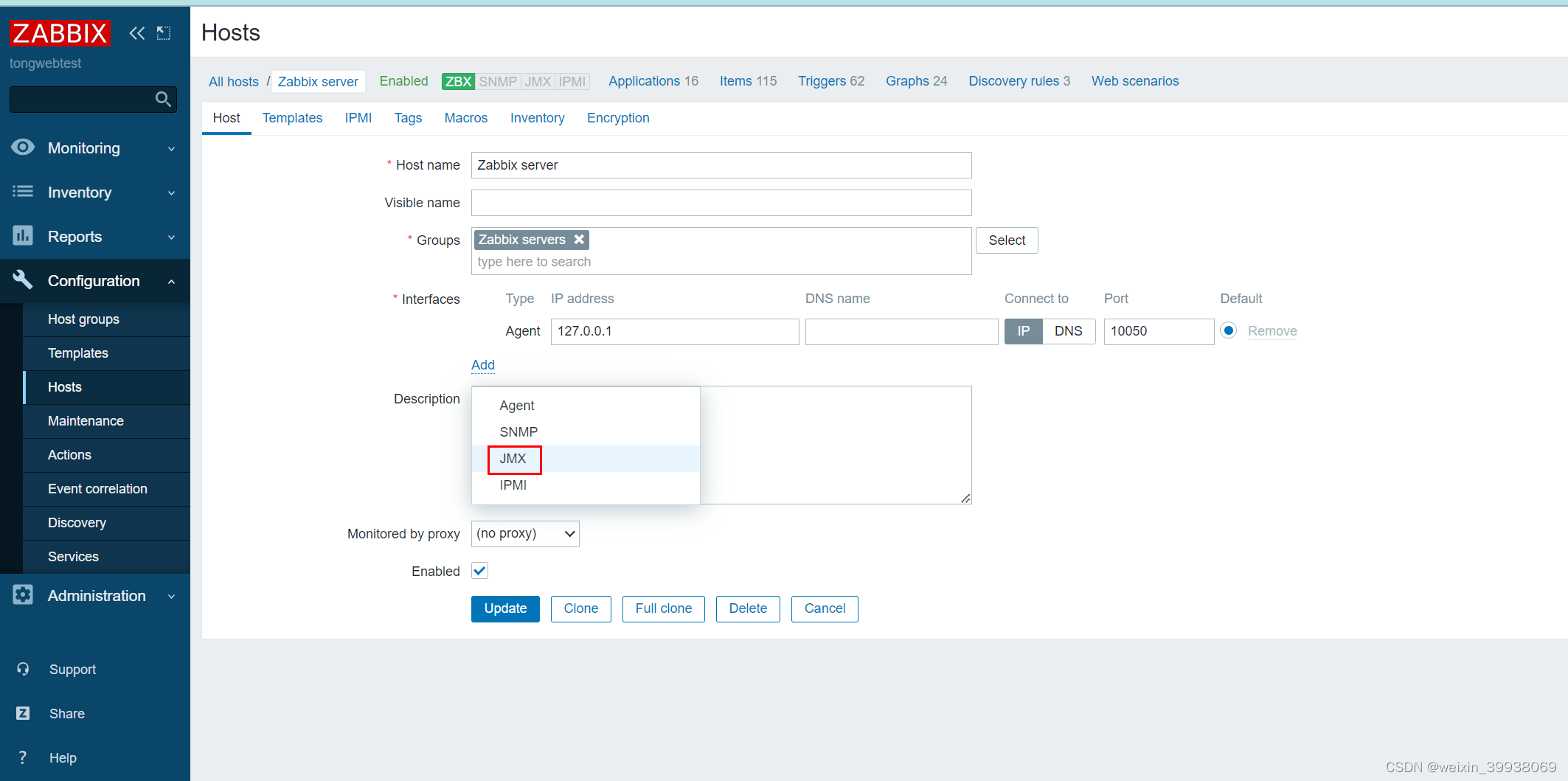The width and height of the screenshot is (1568, 781).
Task: Click the IP address field 127.0.0.1
Action: tap(675, 331)
